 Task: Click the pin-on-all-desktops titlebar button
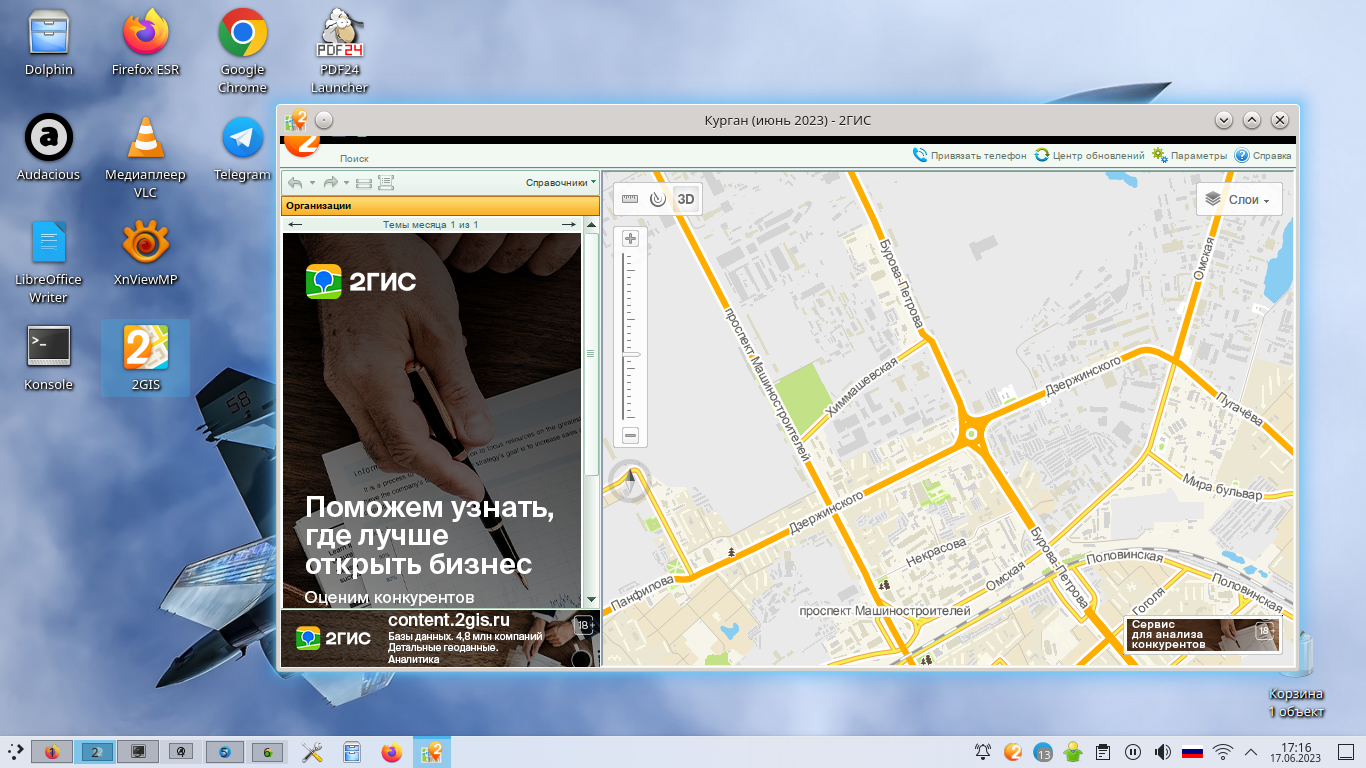(x=324, y=120)
